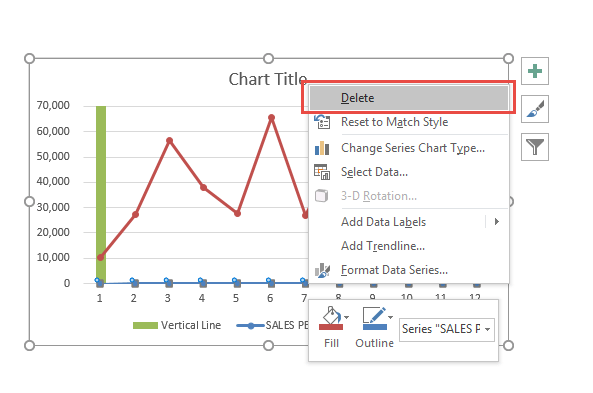Click the Vertical Line legend entry

coord(177,325)
